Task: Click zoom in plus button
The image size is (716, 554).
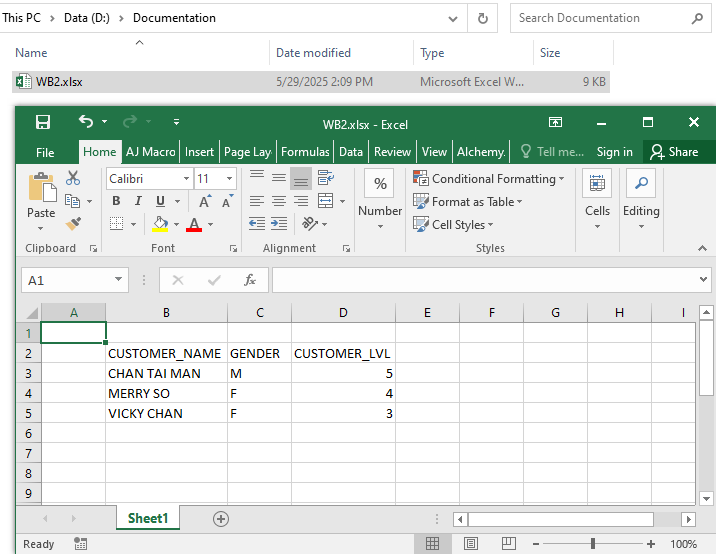Action: click(x=651, y=544)
